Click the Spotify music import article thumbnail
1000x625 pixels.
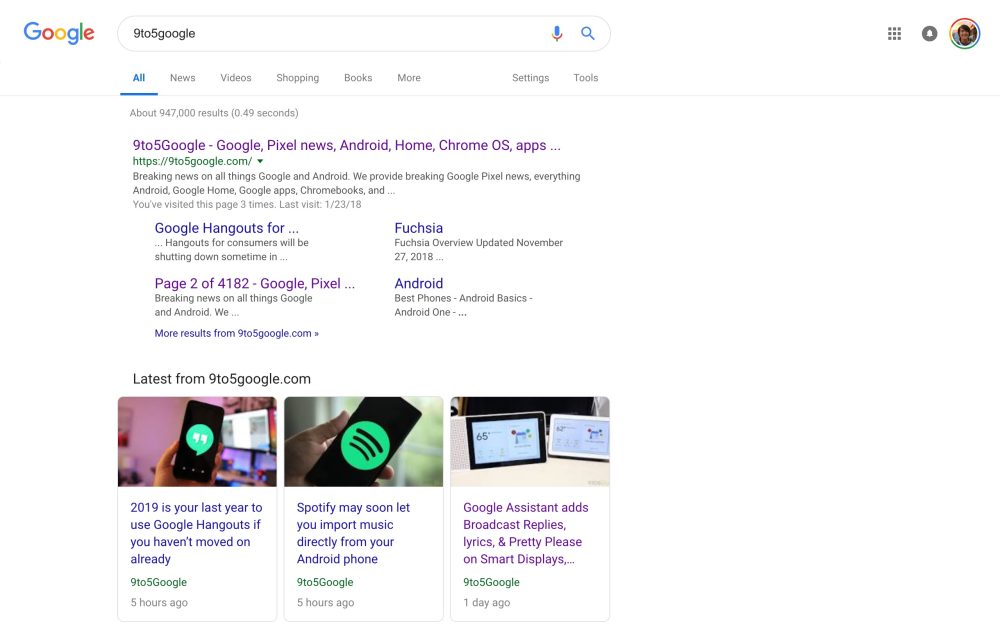(363, 441)
